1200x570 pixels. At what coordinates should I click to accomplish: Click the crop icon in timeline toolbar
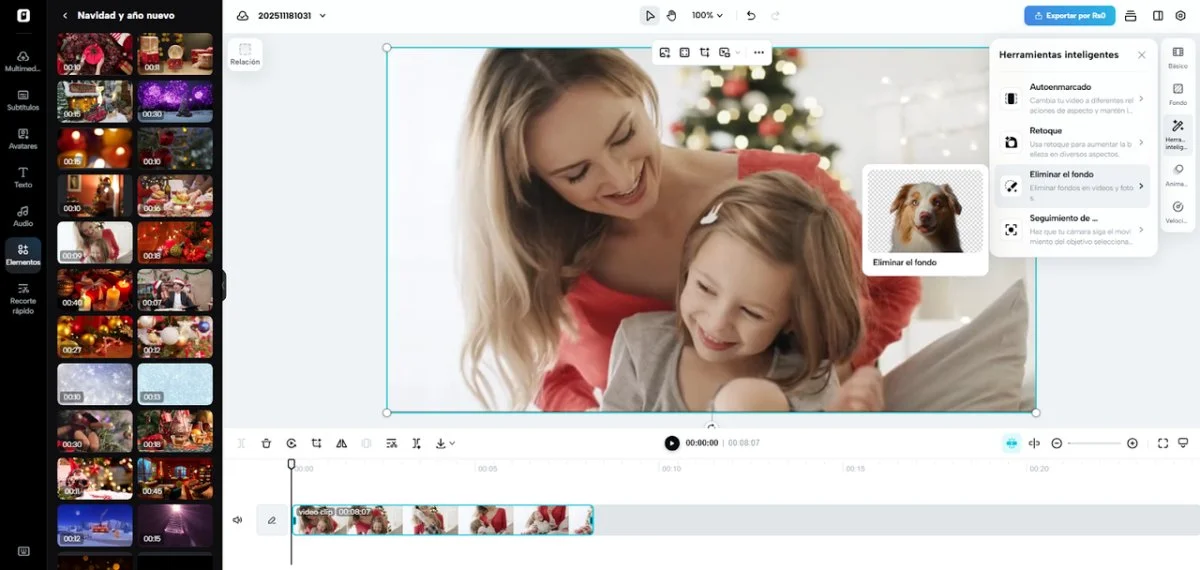click(x=317, y=443)
